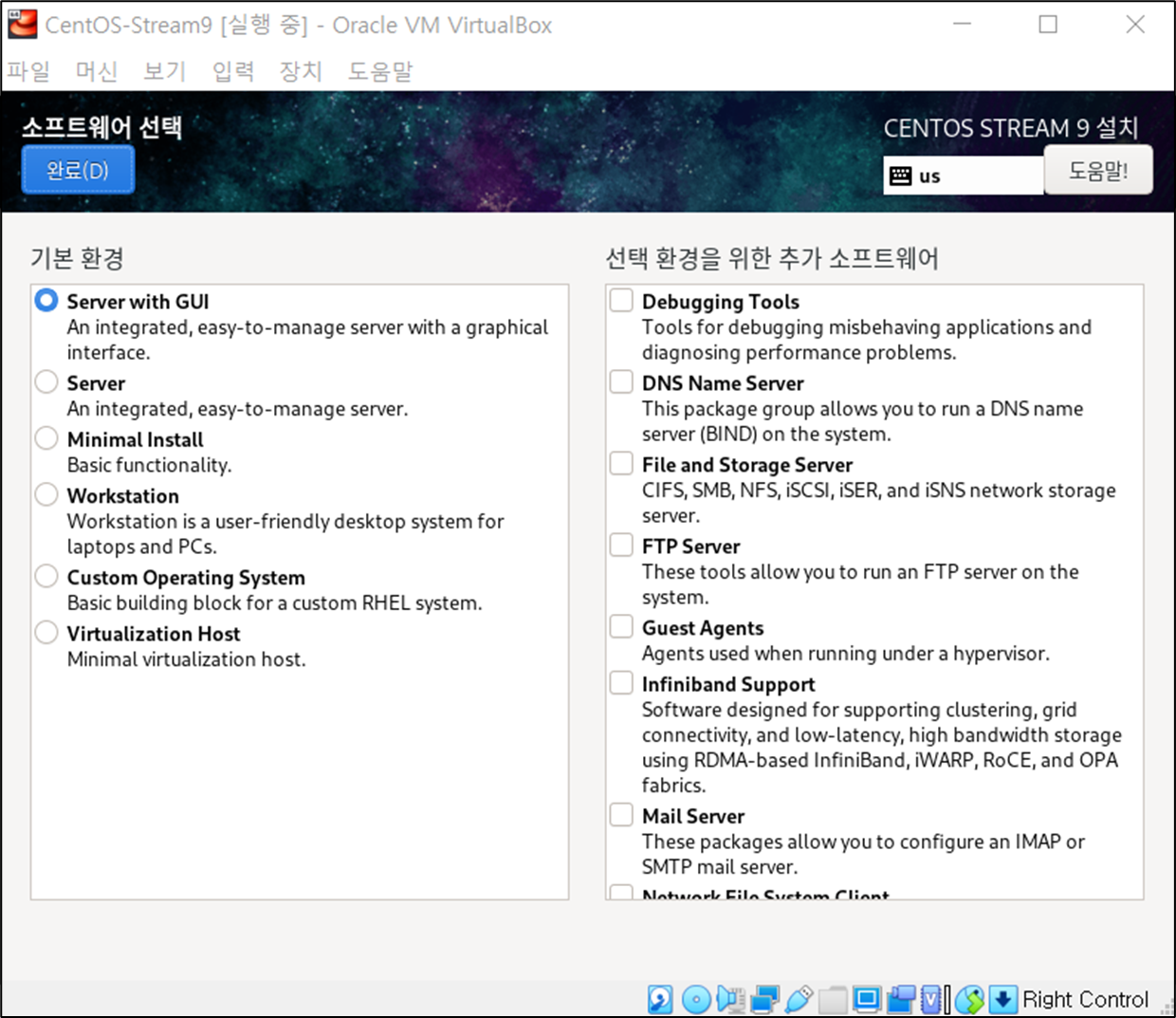
Task: Click the '소프트웨어 선택' heading
Action: click(x=102, y=127)
